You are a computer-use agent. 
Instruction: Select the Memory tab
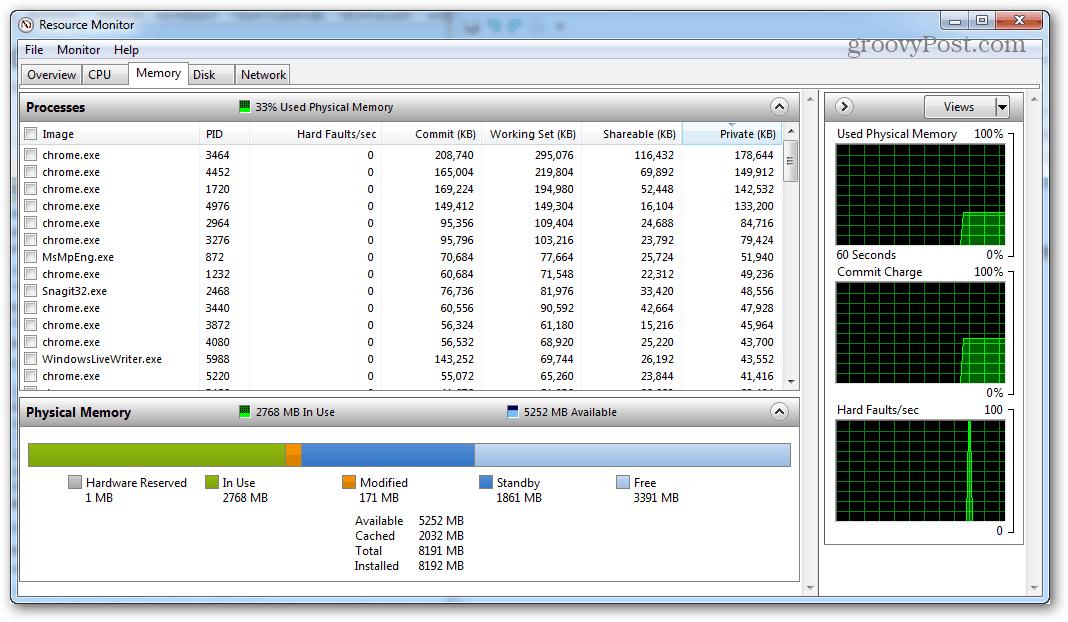pyautogui.click(x=158, y=73)
